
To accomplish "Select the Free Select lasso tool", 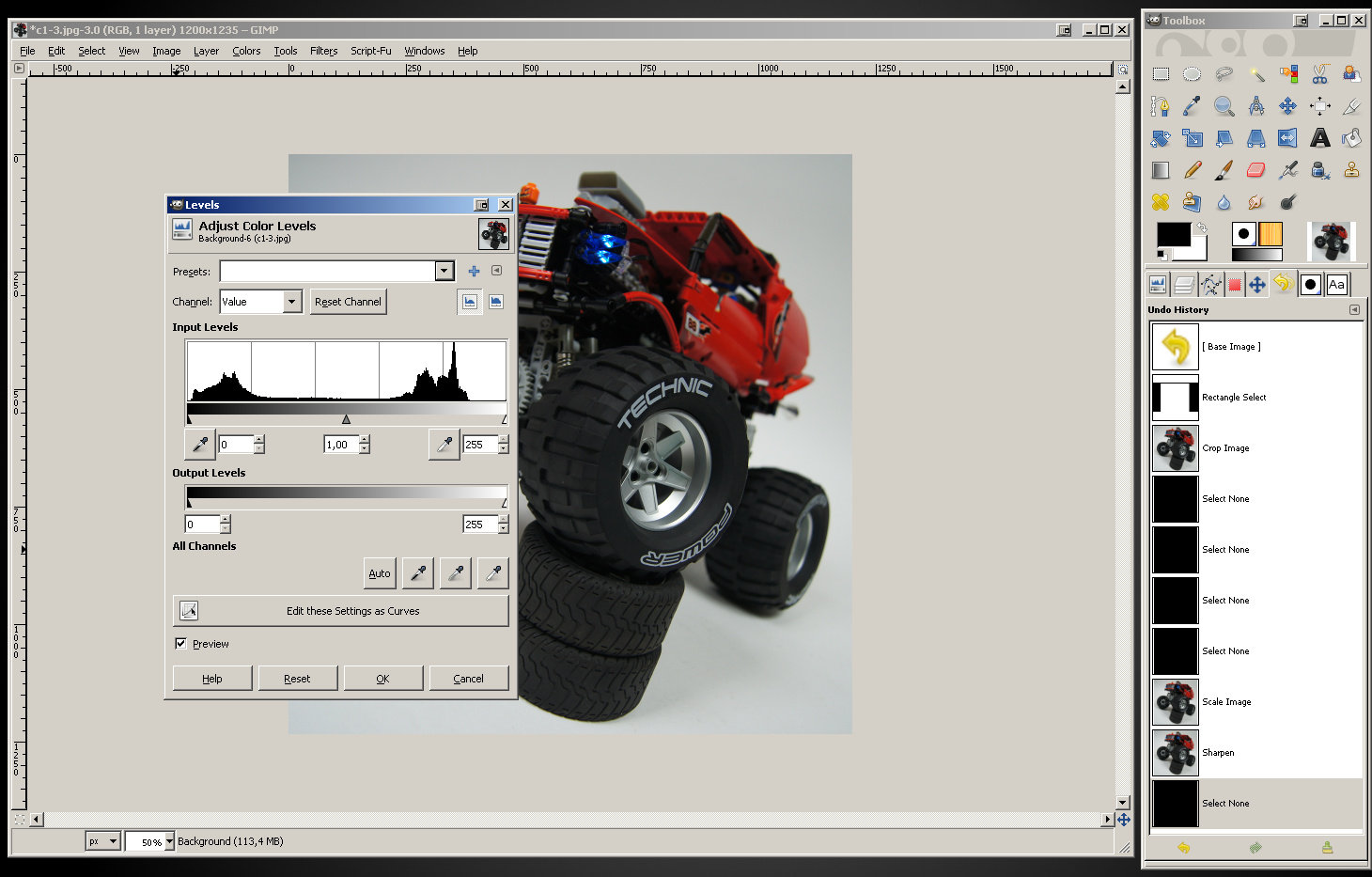I will [x=1224, y=74].
